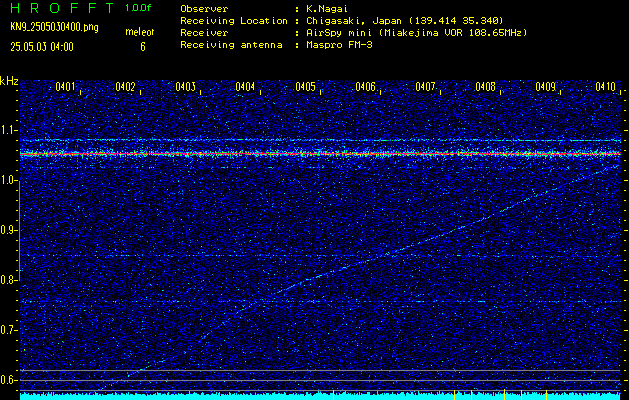Click the 0406 time marker
Viewport: 629px width, 400px height.
click(x=365, y=86)
